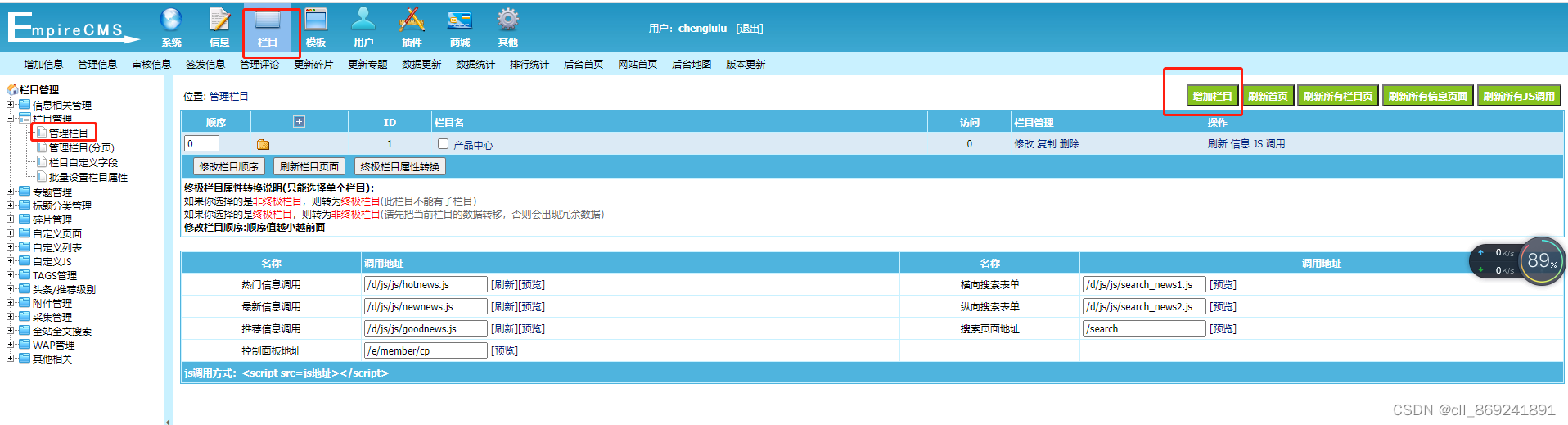The image size is (1568, 425).
Task: Select 管理栏目 in the tree
Action: pos(69,133)
